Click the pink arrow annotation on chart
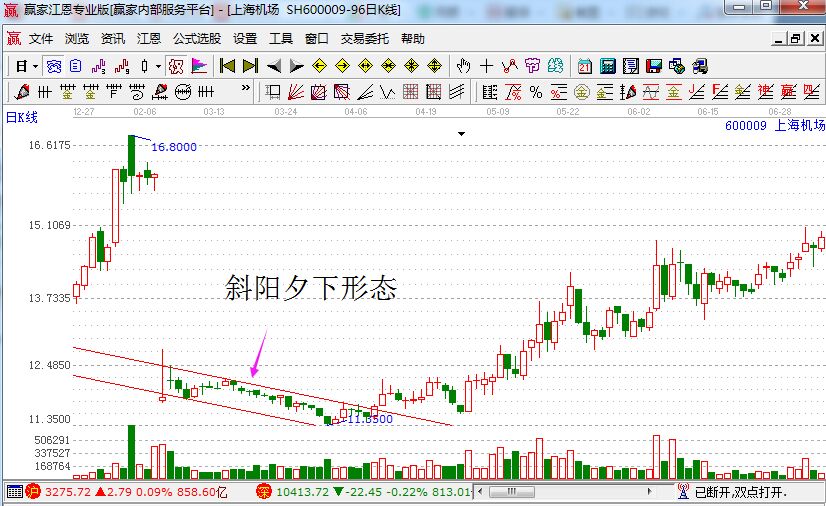This screenshot has height=506, width=826. pos(258,355)
